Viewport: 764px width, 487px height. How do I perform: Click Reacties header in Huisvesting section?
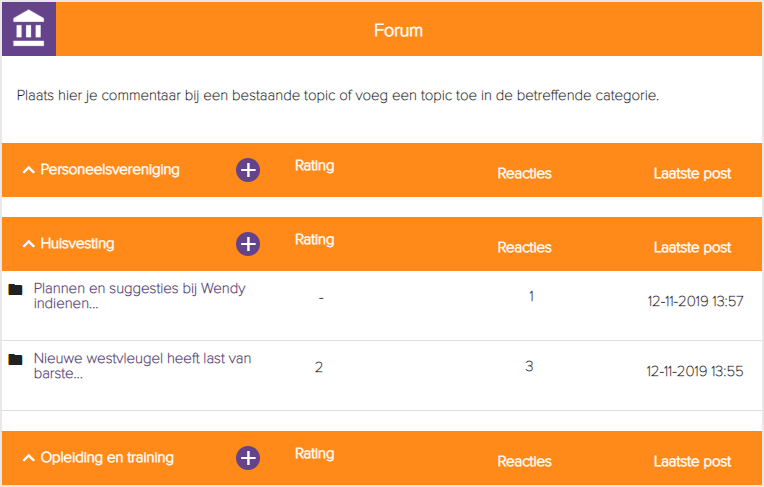tap(524, 248)
